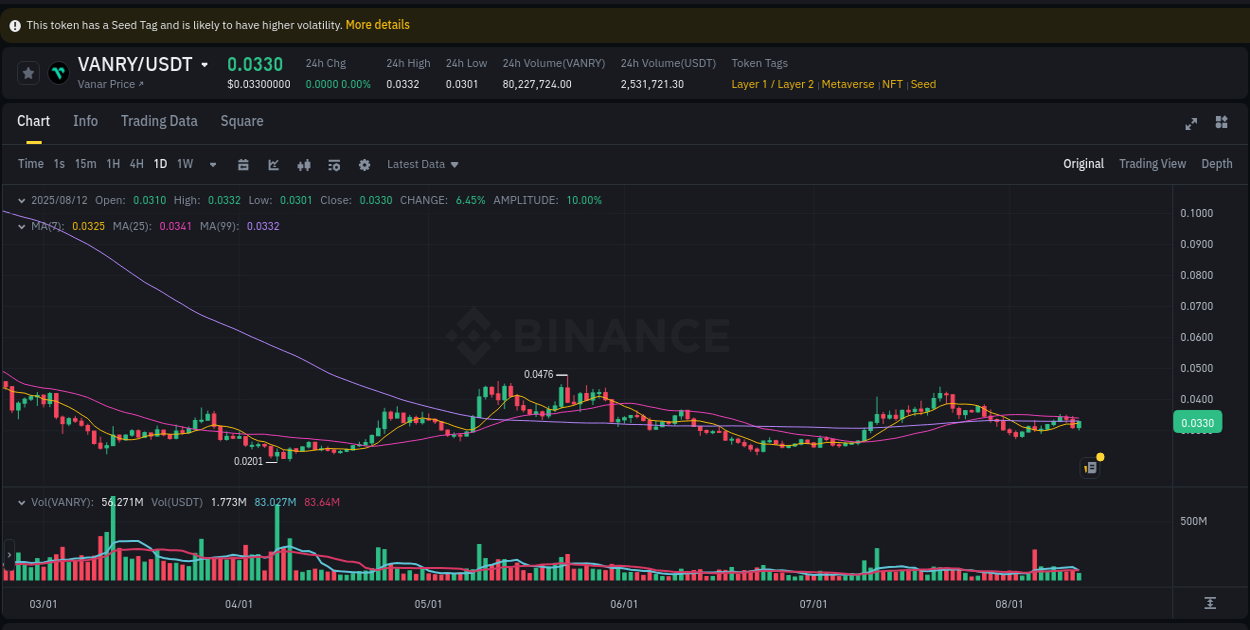The height and width of the screenshot is (630, 1250).
Task: Switch to the Trading Data tab
Action: [159, 121]
